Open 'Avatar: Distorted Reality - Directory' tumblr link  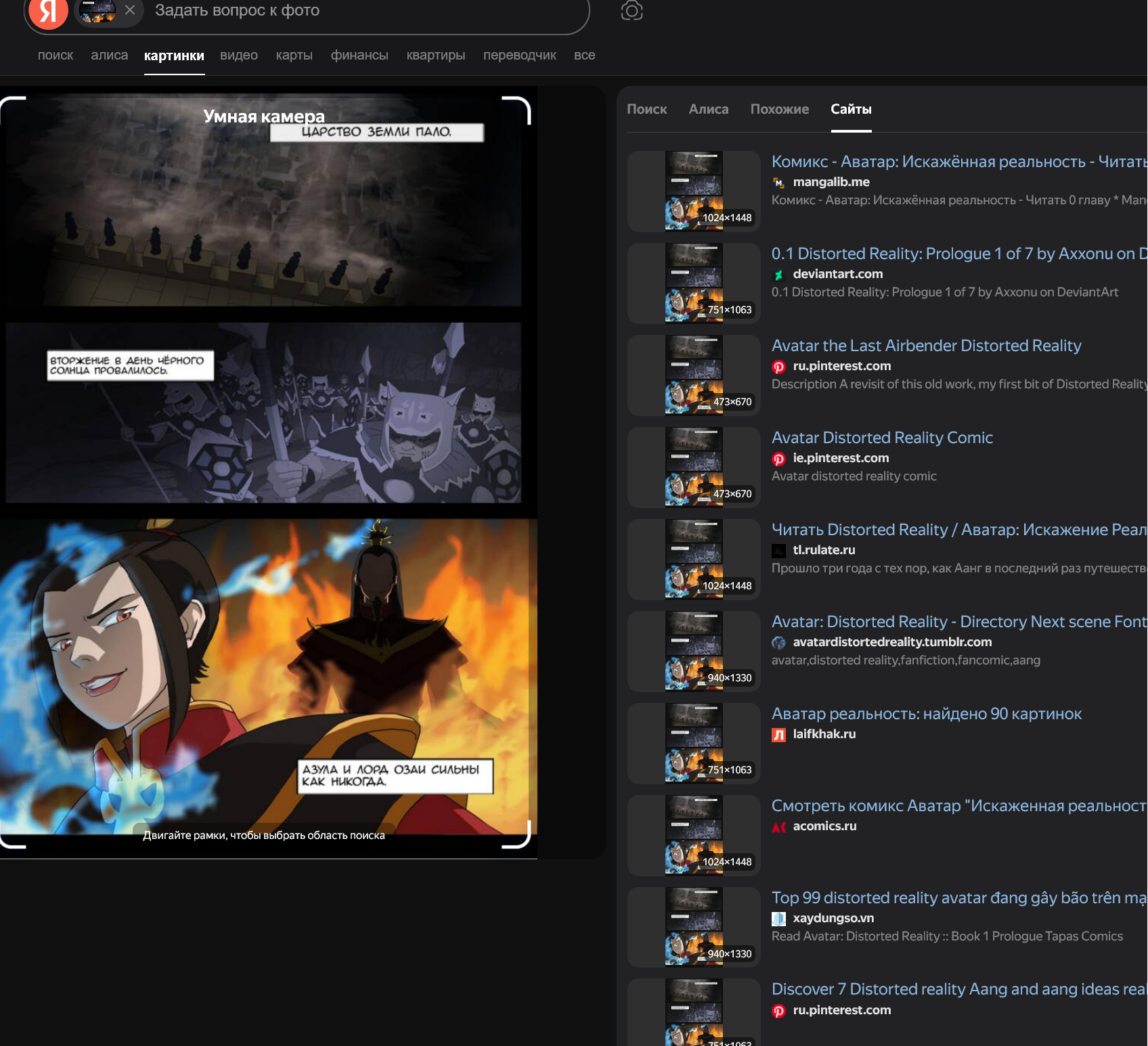pyautogui.click(x=959, y=622)
